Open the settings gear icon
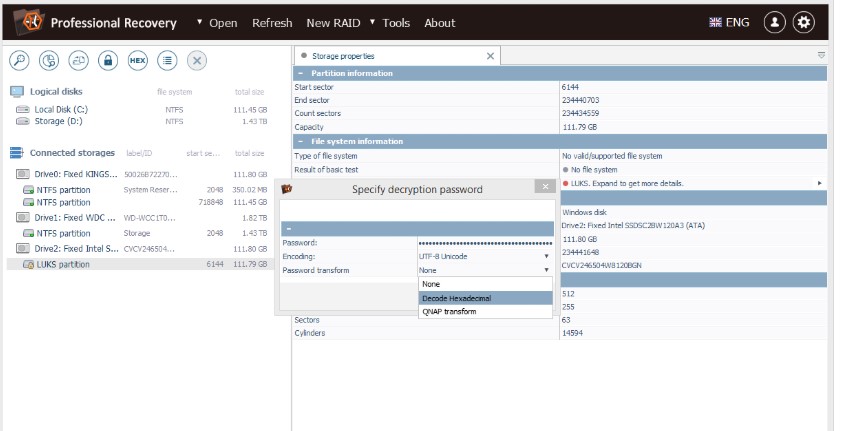Screen dimensions: 841x431 tap(804, 22)
